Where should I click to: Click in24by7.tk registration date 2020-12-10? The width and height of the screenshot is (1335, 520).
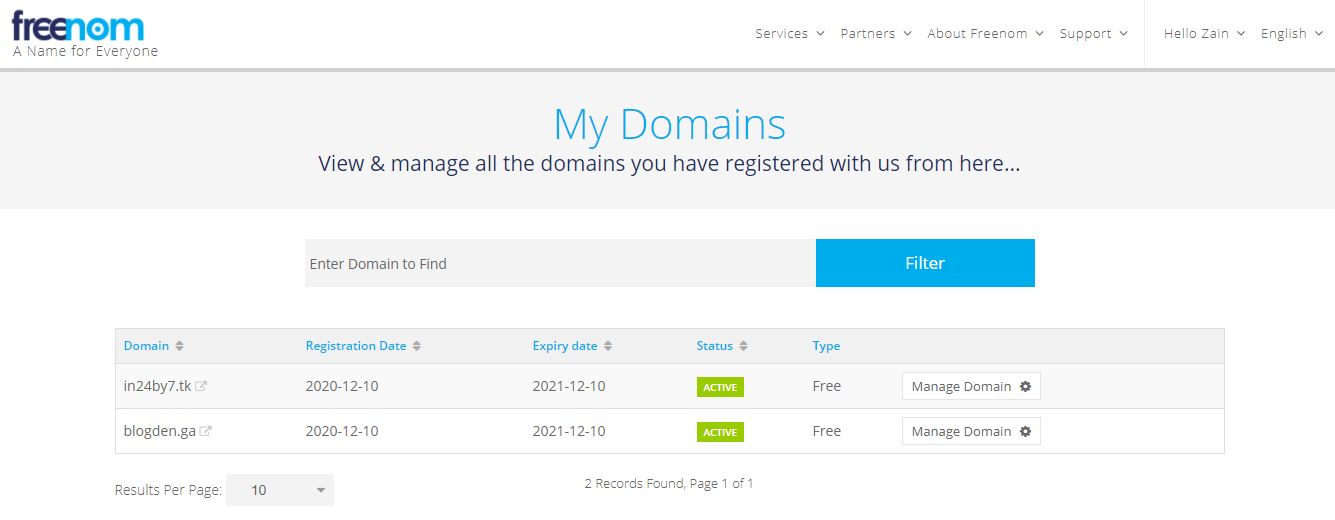click(x=342, y=386)
